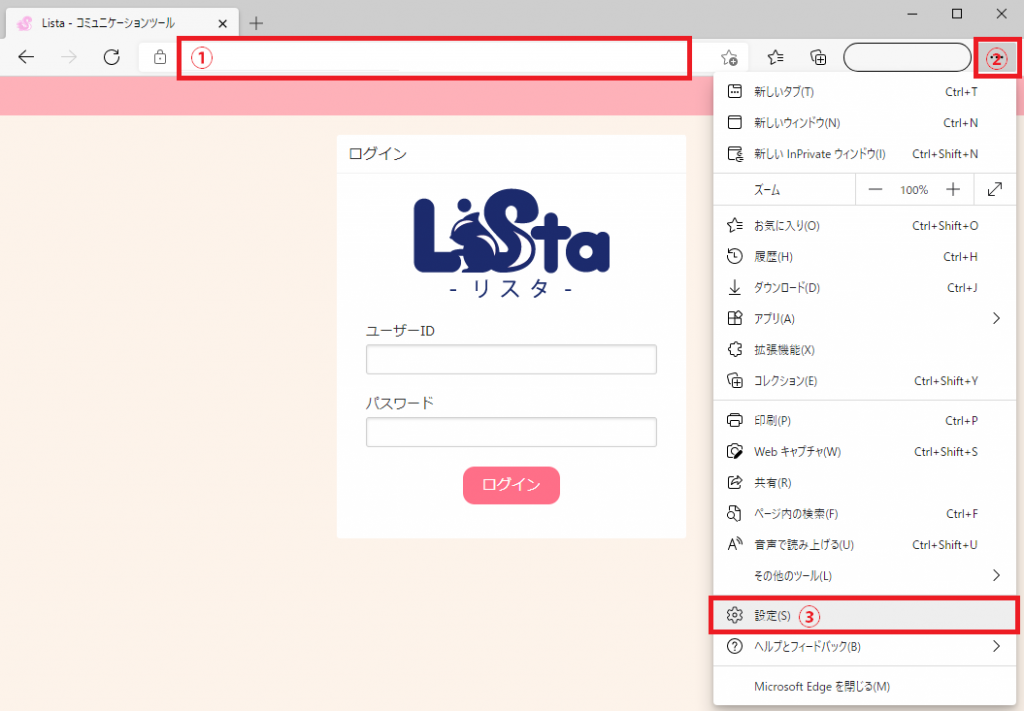Image resolution: width=1024 pixels, height=711 pixels.
Task: Click the profile pill button
Action: click(907, 57)
